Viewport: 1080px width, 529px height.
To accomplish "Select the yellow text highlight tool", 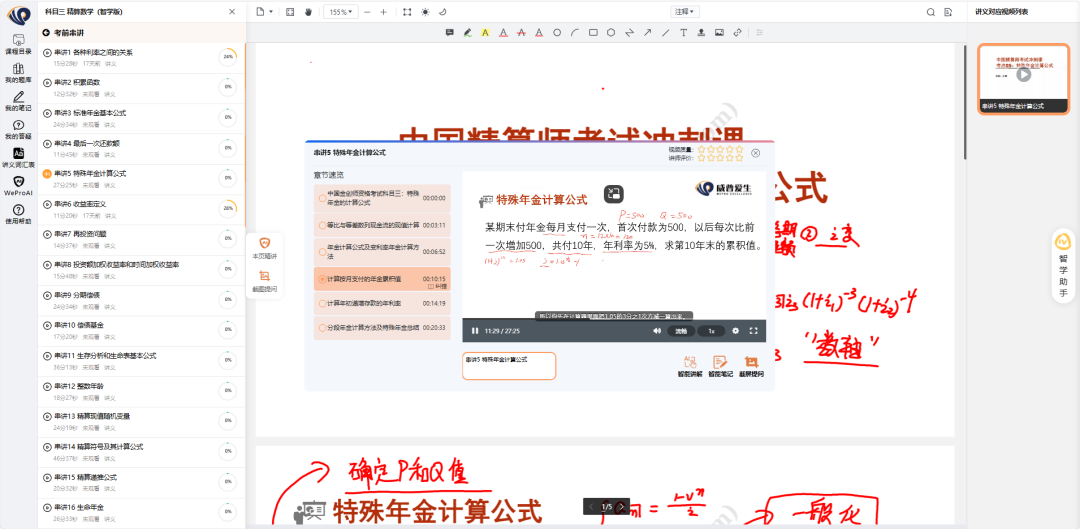I will (x=485, y=33).
